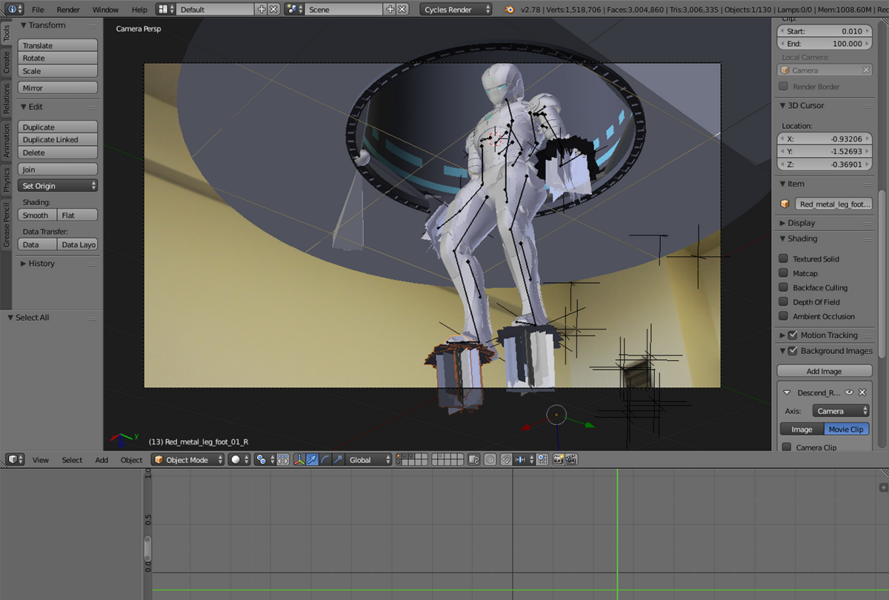
Task: Collapse the Descend background image entry
Action: 787,392
